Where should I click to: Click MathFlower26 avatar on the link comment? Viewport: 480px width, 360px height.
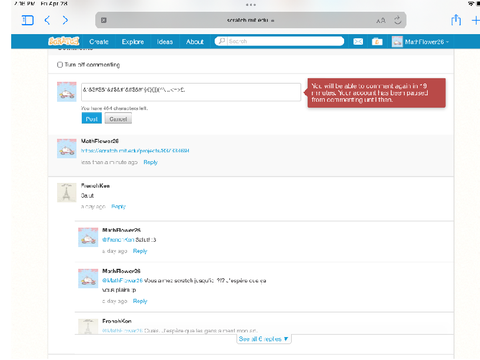(x=67, y=148)
